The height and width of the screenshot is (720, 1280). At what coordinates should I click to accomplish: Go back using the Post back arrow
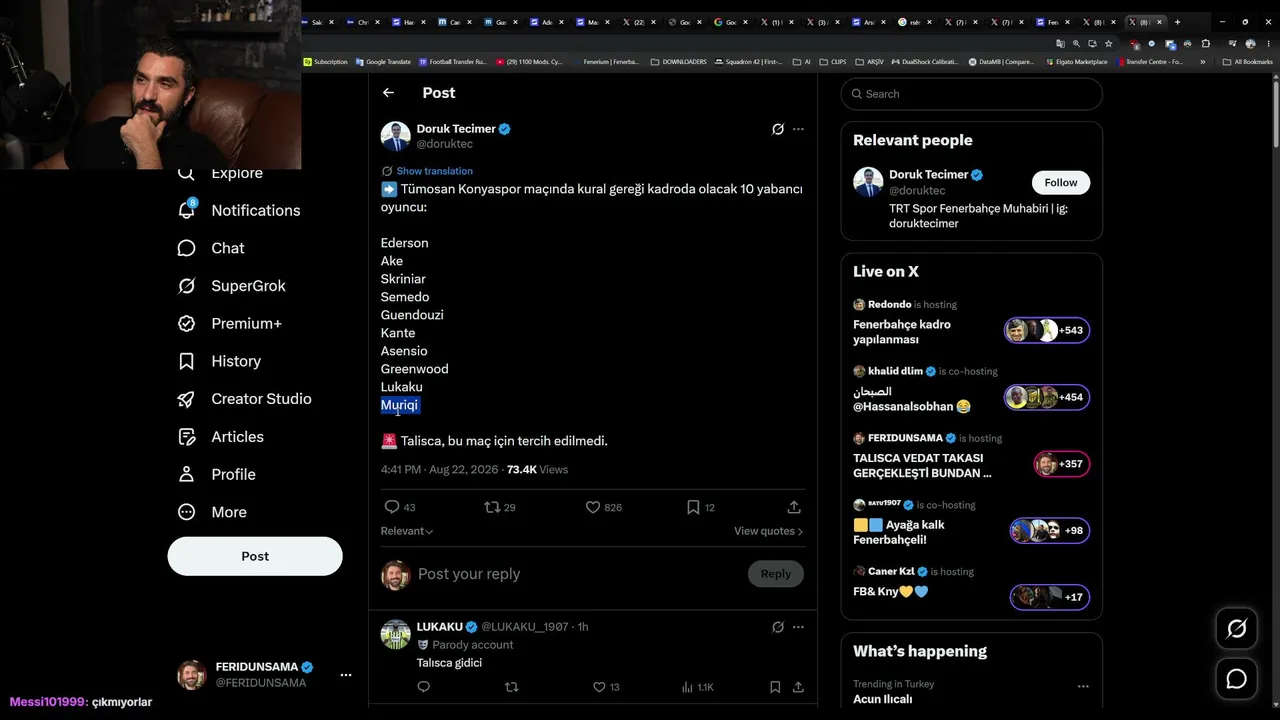pyautogui.click(x=388, y=93)
